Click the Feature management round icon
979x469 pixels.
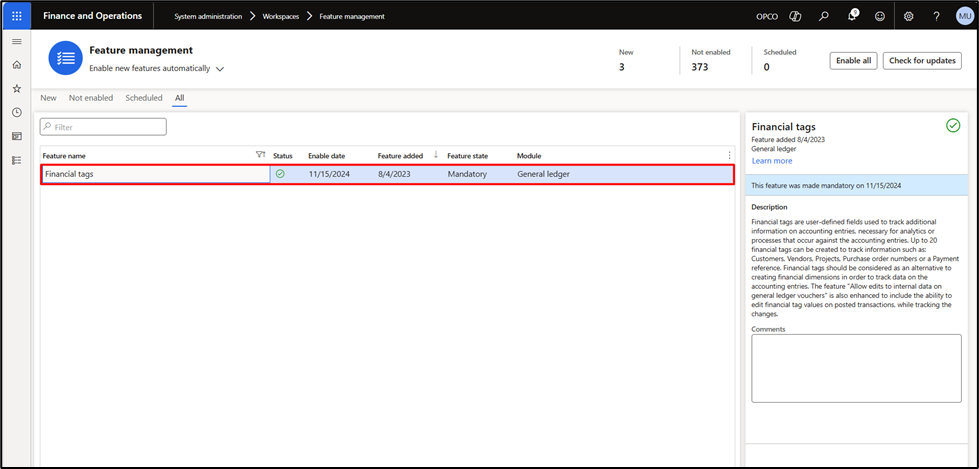(66, 58)
